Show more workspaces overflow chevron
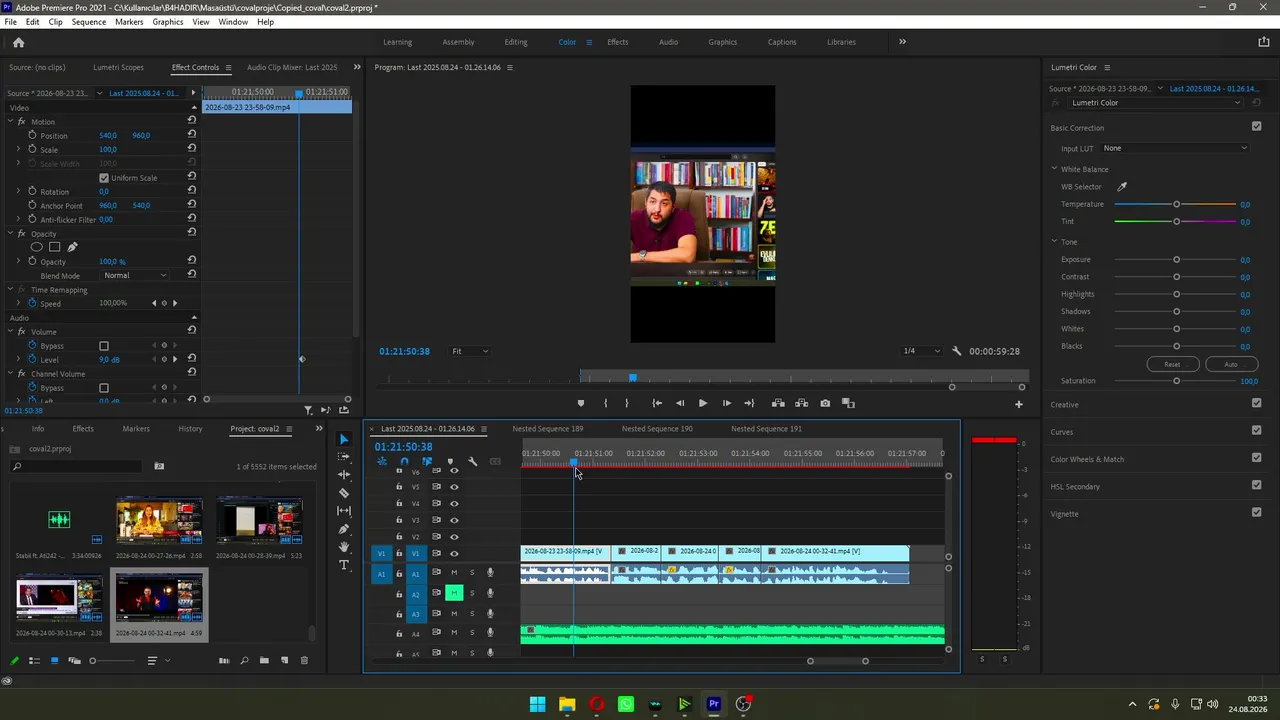 pos(902,42)
